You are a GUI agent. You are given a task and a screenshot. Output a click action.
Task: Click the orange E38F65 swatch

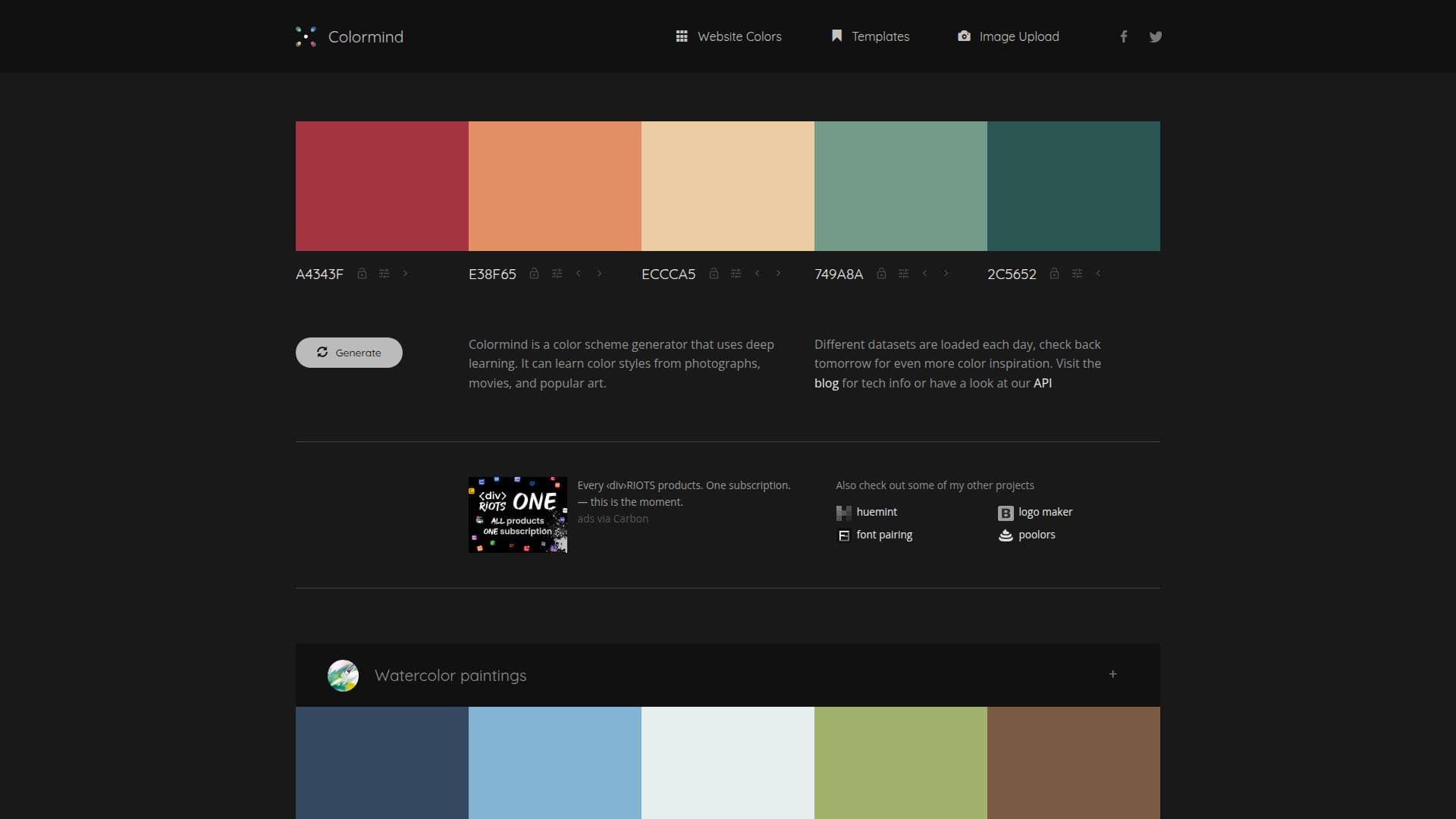[555, 186]
